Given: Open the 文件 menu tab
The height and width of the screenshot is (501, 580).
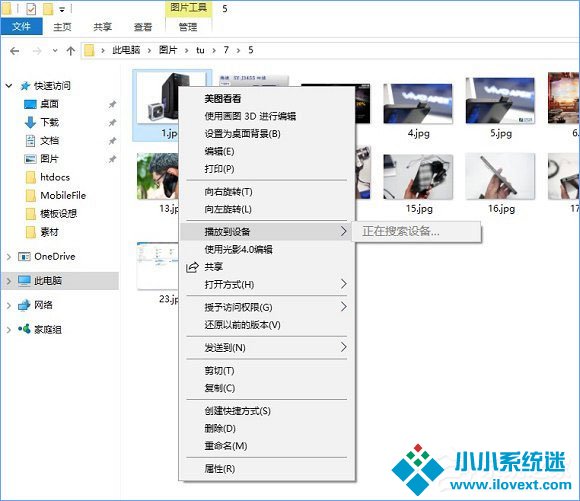Looking at the screenshot, I should (x=21, y=27).
